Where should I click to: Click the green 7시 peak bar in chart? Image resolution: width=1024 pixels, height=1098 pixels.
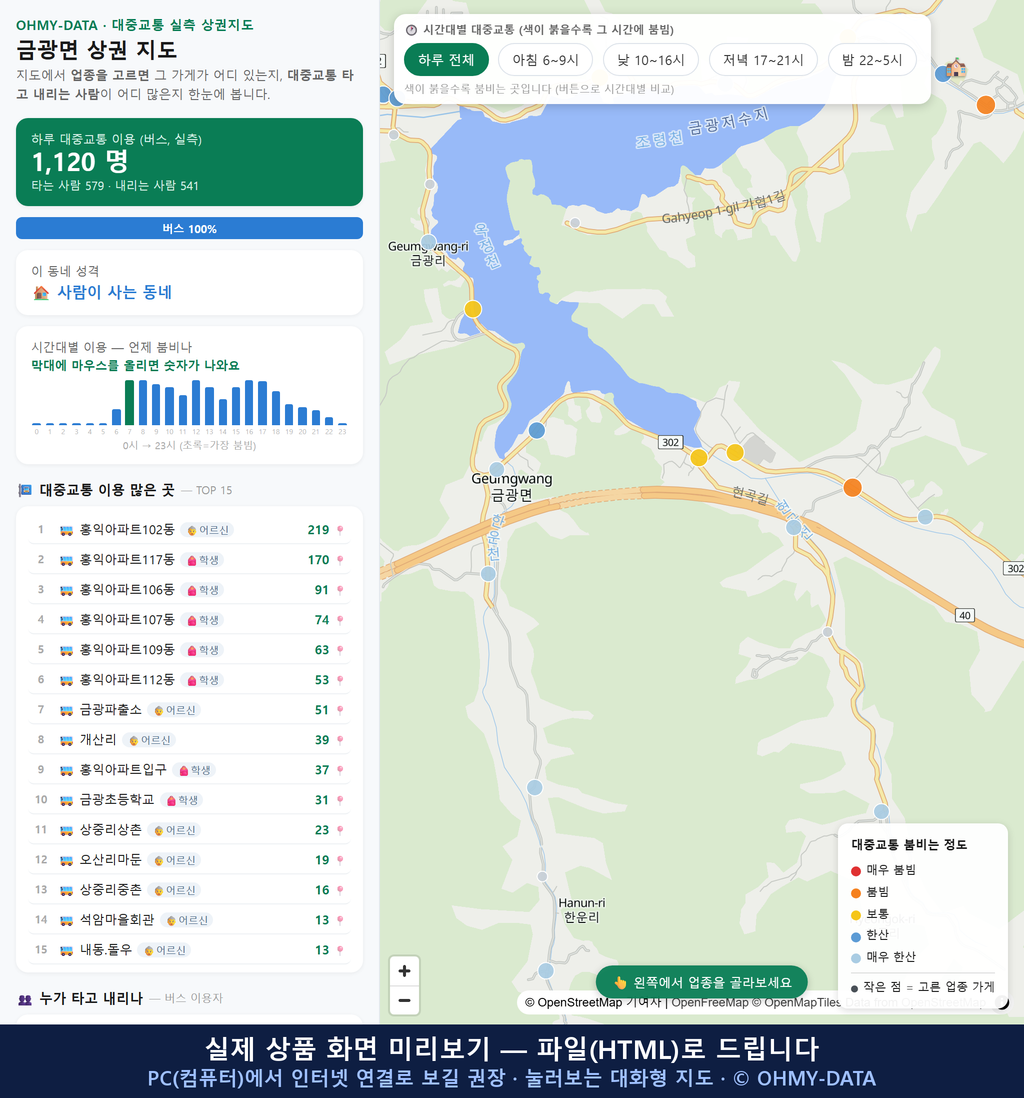(x=130, y=403)
